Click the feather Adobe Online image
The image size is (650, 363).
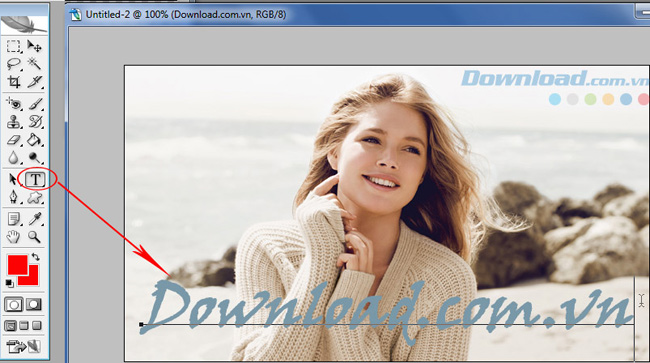click(24, 24)
